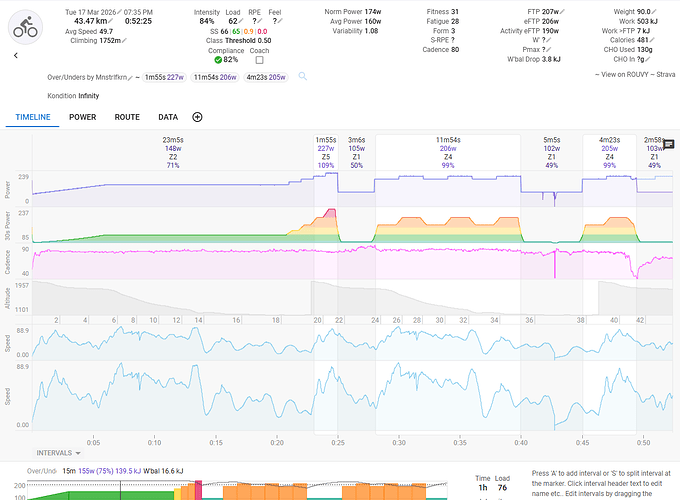
Task: Go back using the left chevron arrow
Action: (16, 56)
